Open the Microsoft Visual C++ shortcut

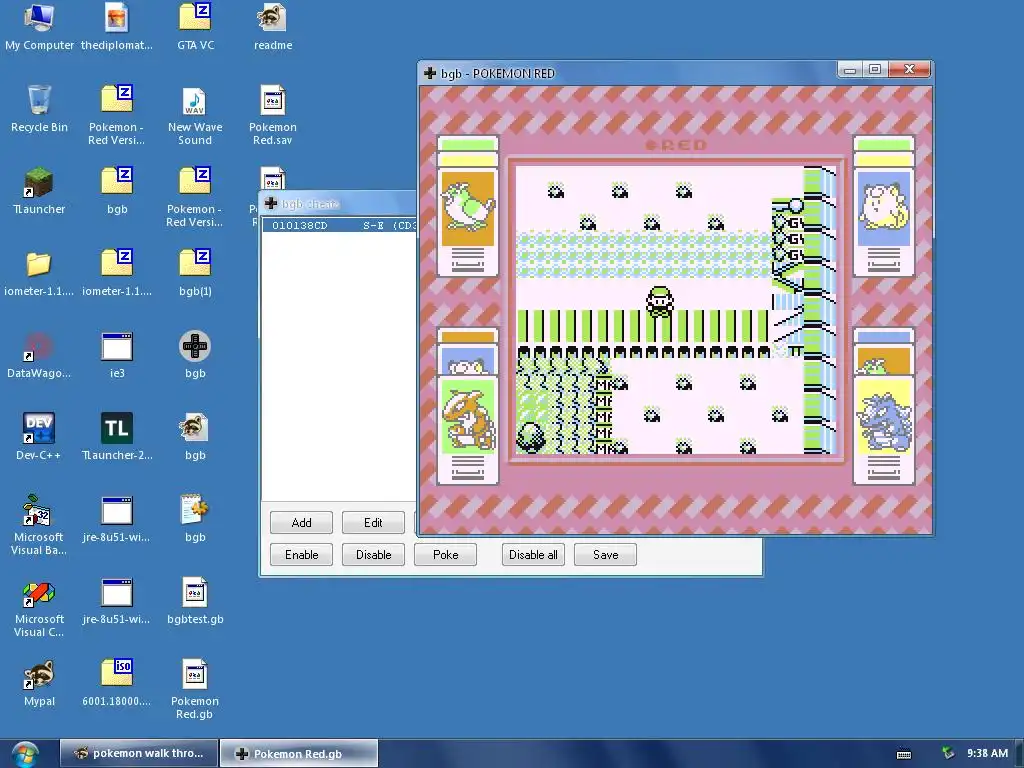click(x=39, y=607)
